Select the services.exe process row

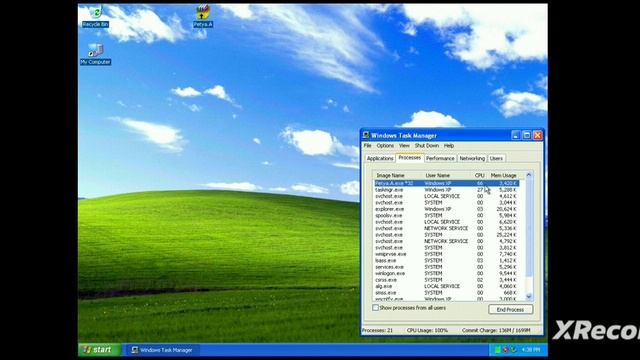[x=447, y=267]
